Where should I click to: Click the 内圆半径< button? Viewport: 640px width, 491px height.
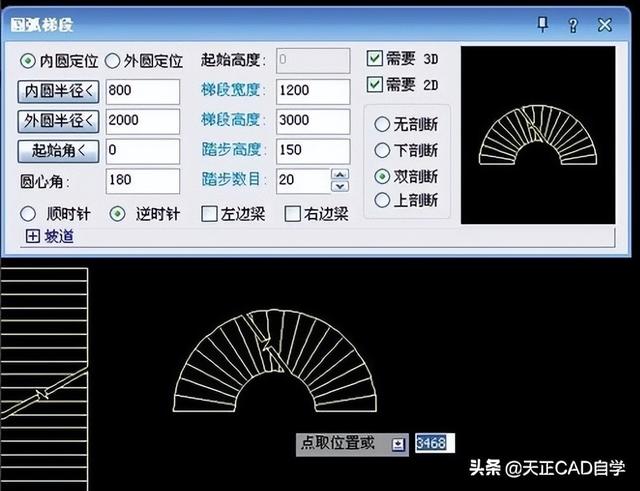(x=58, y=91)
